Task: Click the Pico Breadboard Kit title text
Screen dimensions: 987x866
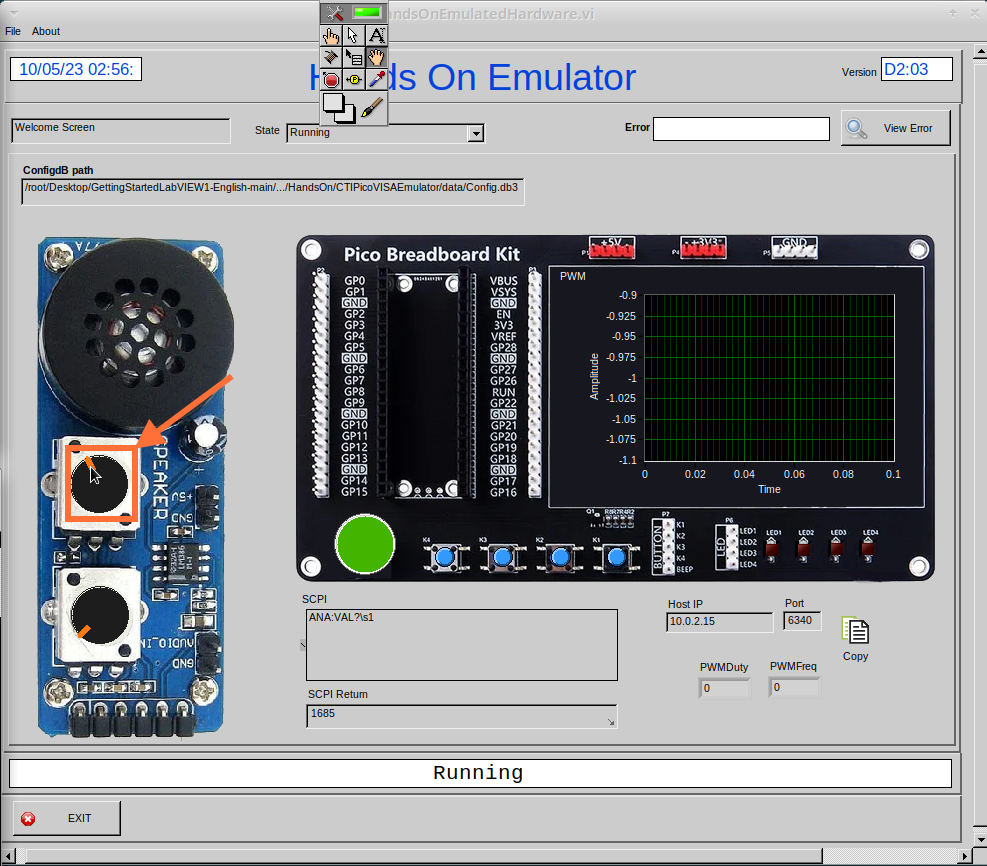Action: pos(432,254)
